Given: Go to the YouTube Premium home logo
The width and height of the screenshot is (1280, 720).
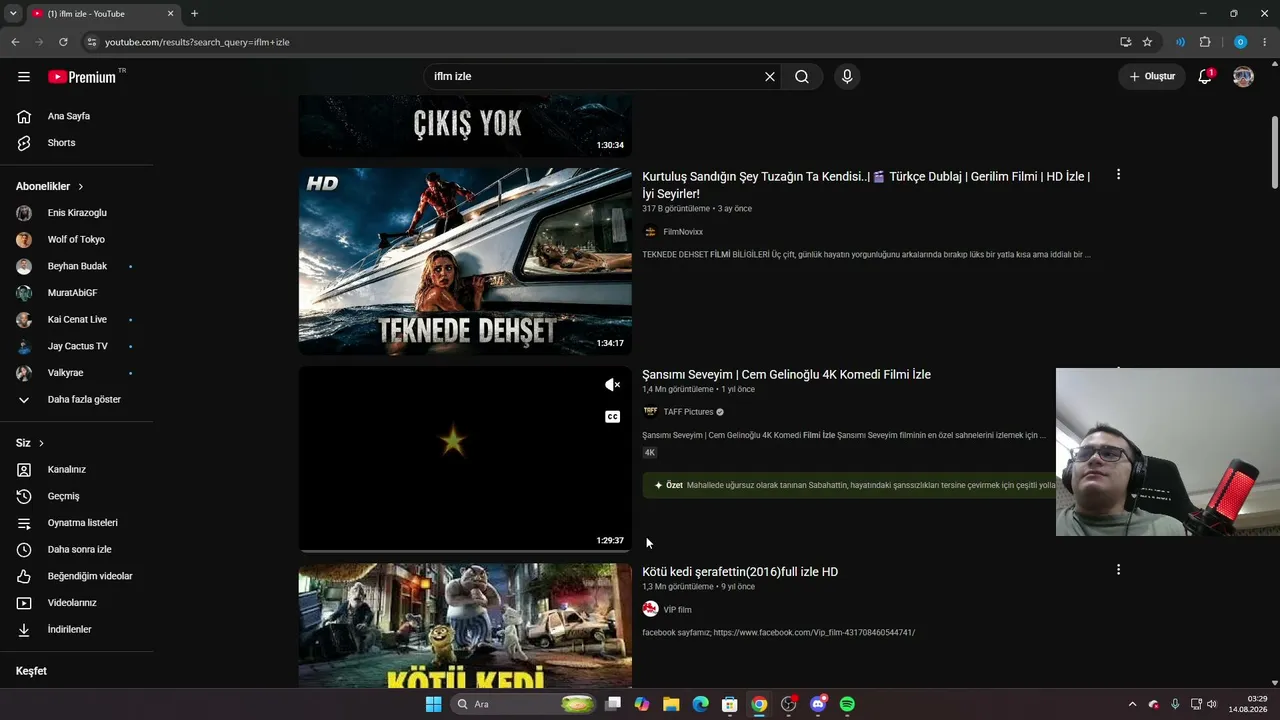Looking at the screenshot, I should (x=82, y=77).
